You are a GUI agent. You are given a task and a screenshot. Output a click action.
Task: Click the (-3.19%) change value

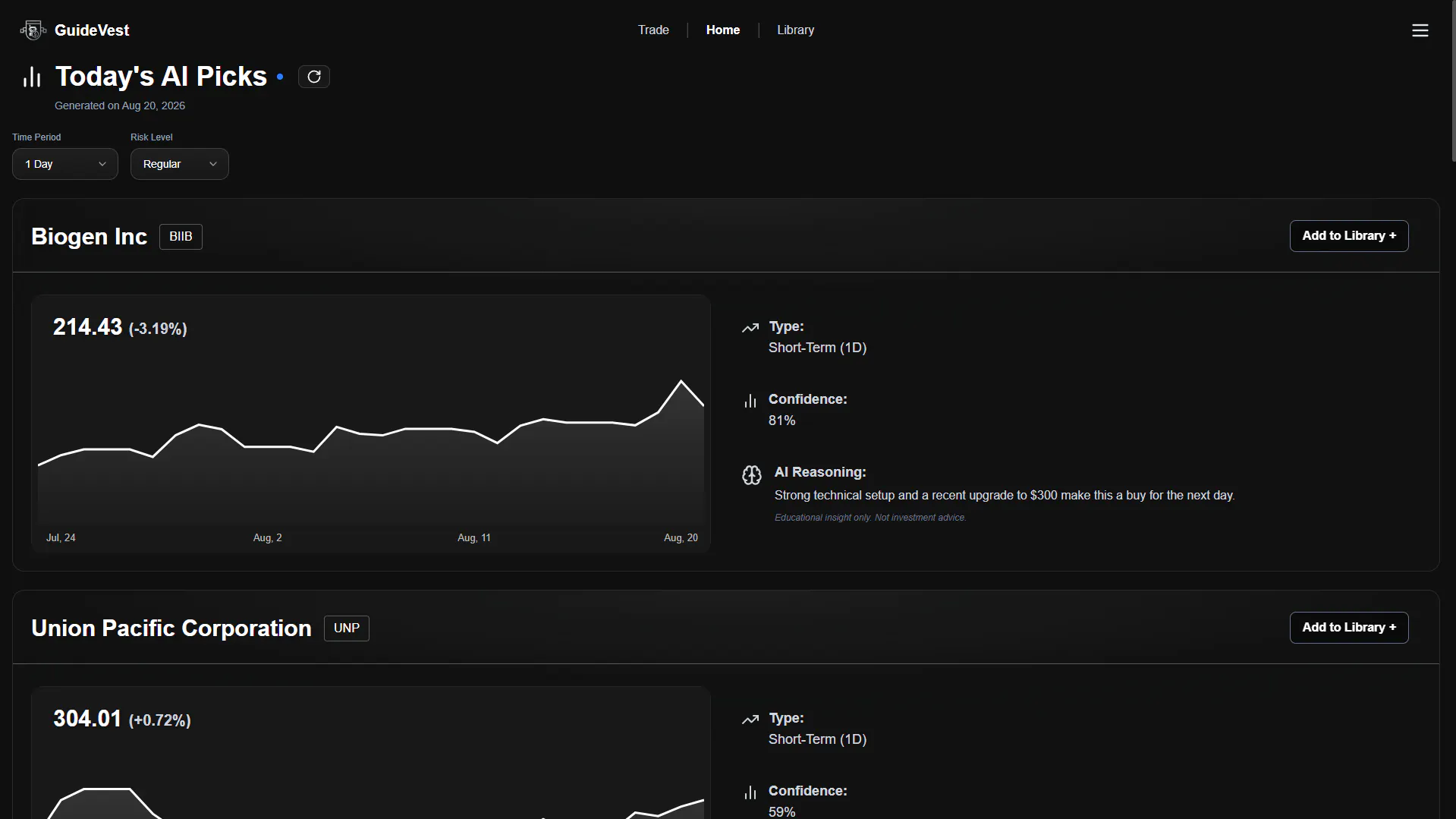158,329
